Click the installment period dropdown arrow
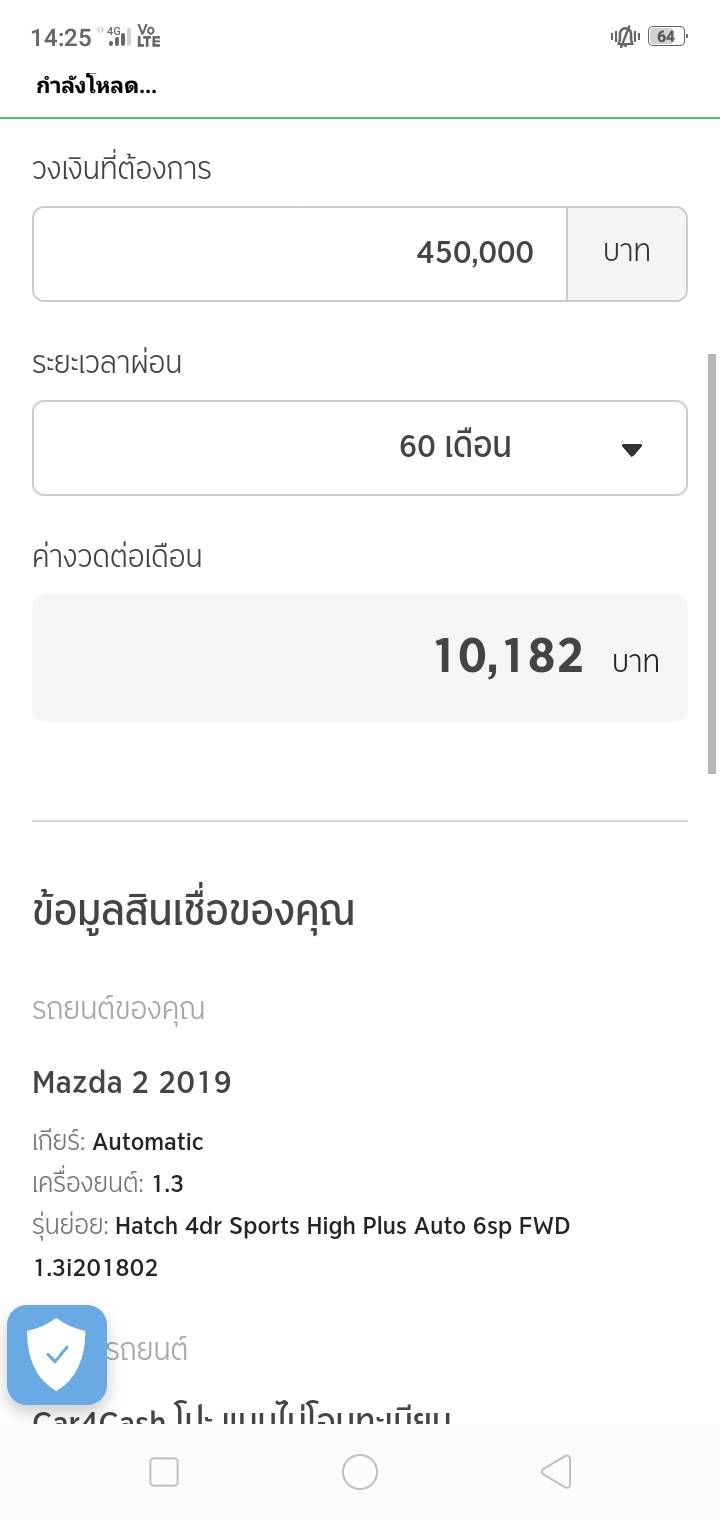This screenshot has height=1520, width=720. (x=631, y=449)
